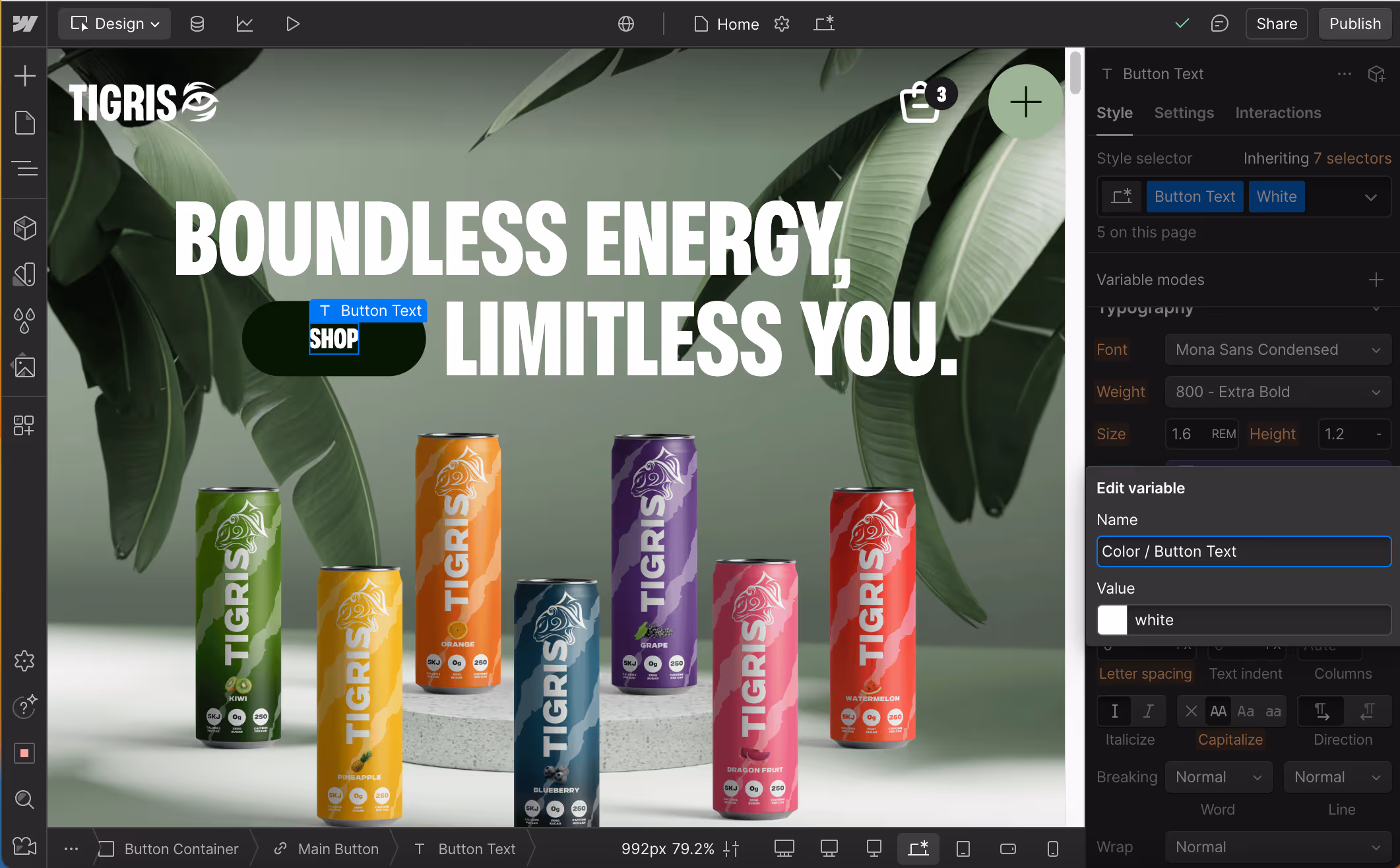1400x868 pixels.
Task: Click the red square recording icon
Action: click(24, 753)
